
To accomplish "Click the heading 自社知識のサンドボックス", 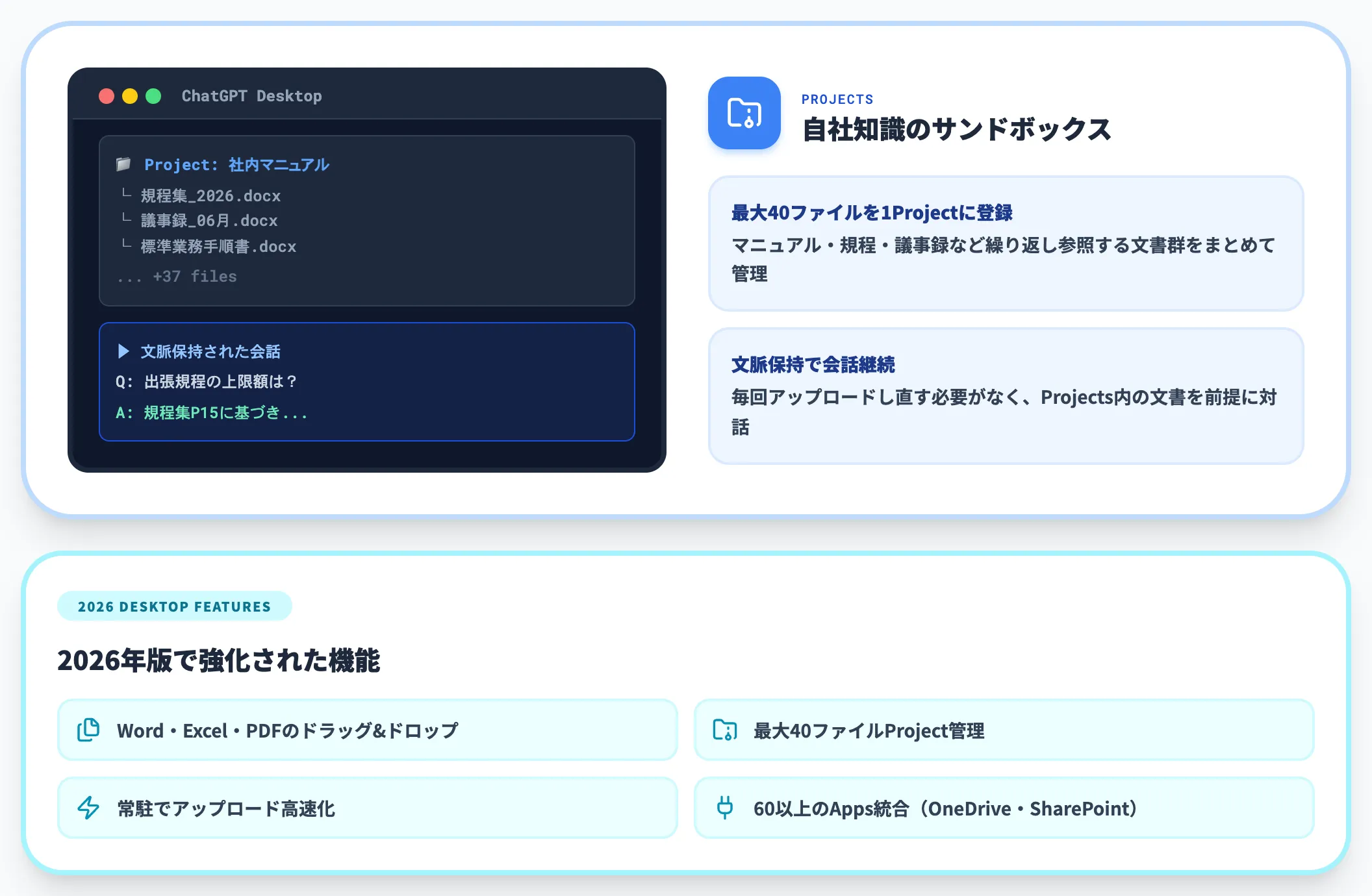I will coord(957,129).
